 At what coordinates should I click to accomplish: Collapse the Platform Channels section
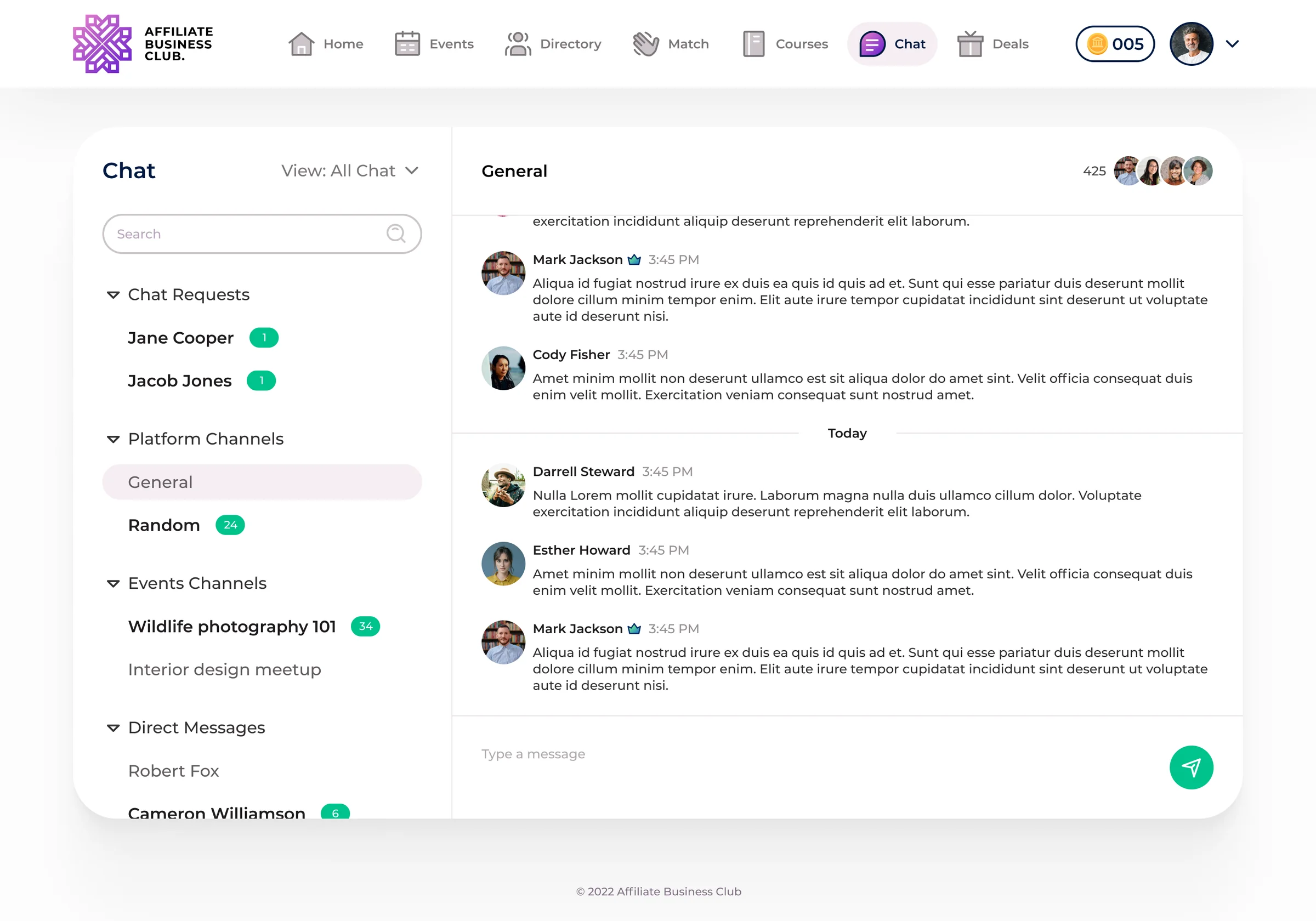tap(113, 439)
